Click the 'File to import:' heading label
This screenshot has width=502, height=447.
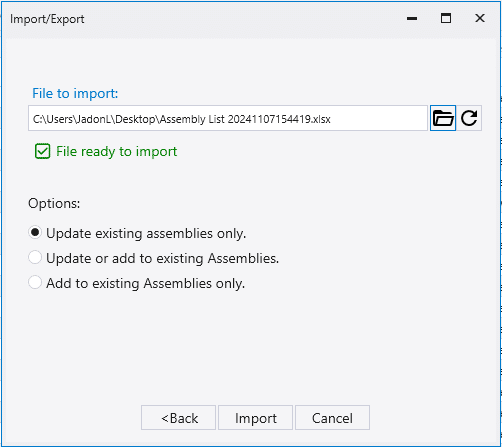pyautogui.click(x=75, y=93)
